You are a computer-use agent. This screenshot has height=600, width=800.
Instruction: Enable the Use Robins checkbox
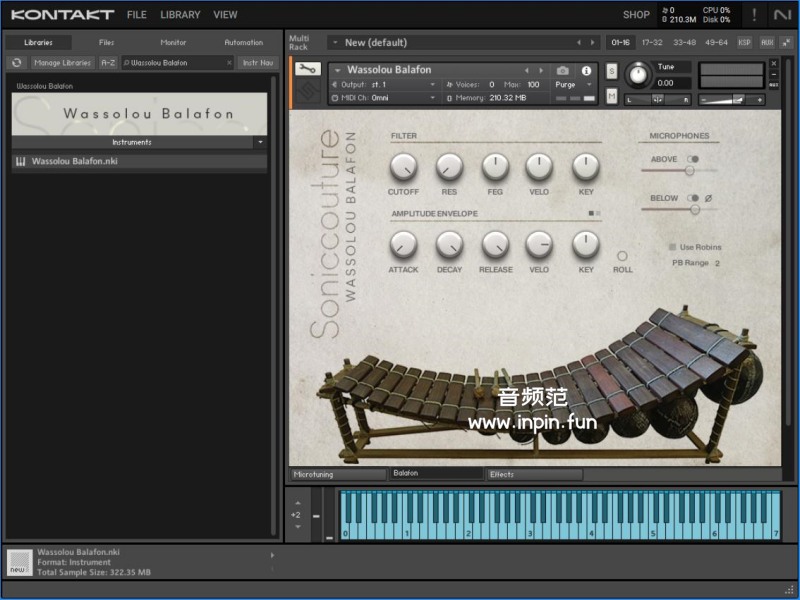(x=672, y=247)
